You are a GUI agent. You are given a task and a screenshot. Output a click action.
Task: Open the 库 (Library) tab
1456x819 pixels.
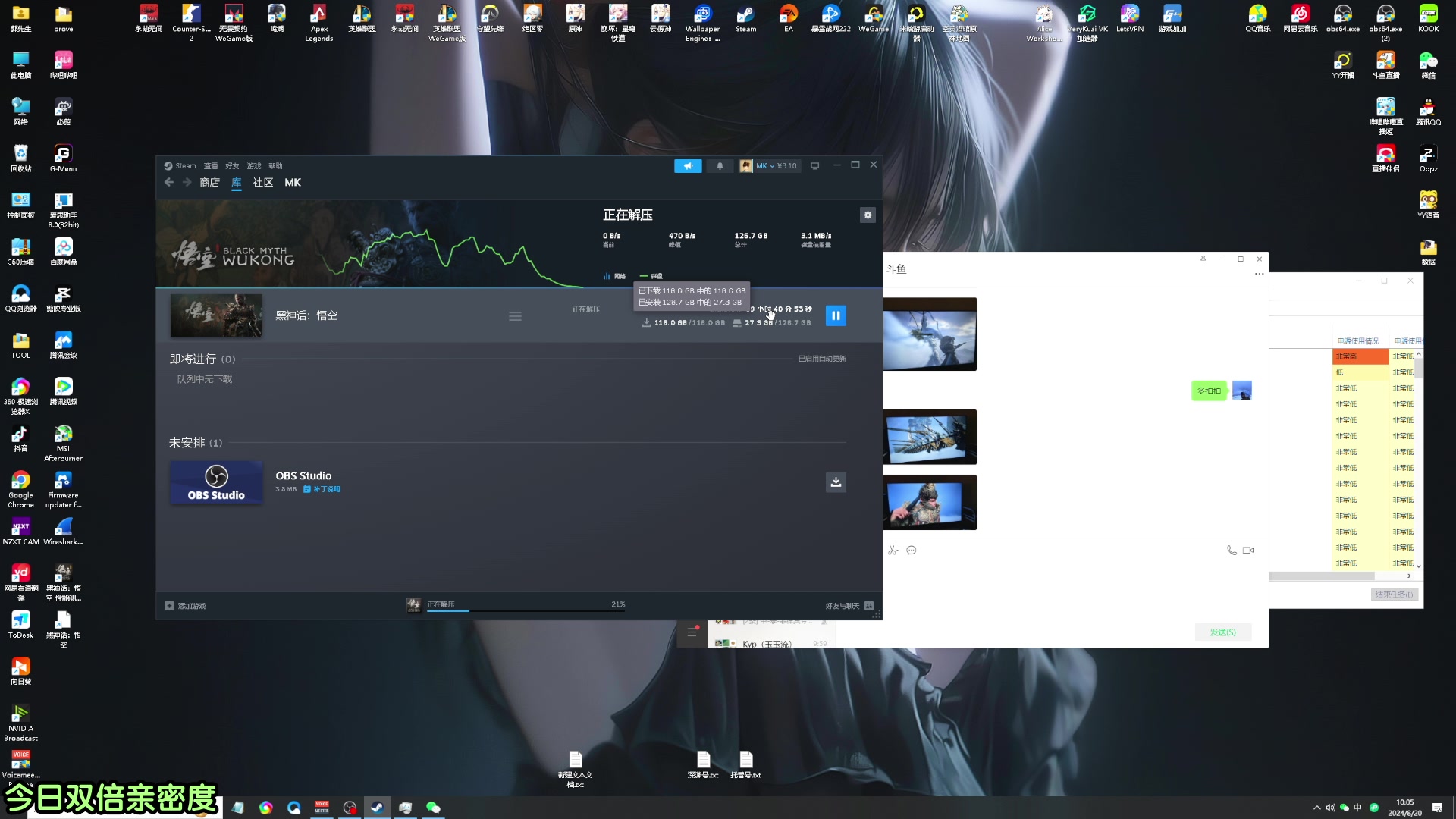coord(237,183)
